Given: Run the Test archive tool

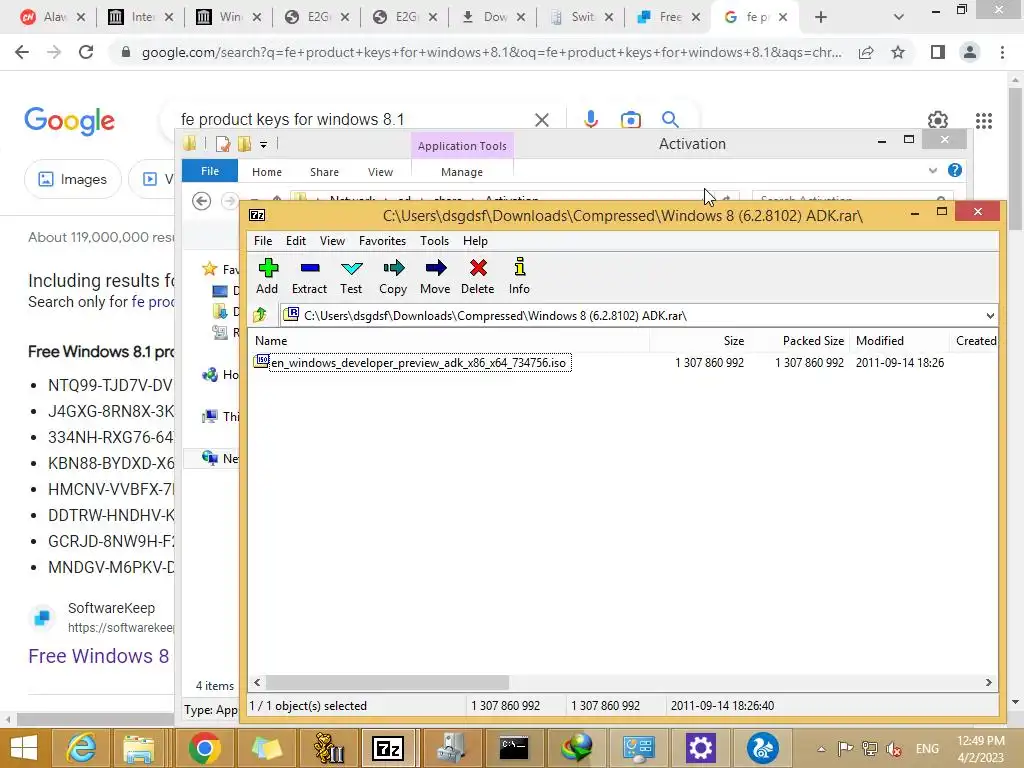Looking at the screenshot, I should (351, 276).
